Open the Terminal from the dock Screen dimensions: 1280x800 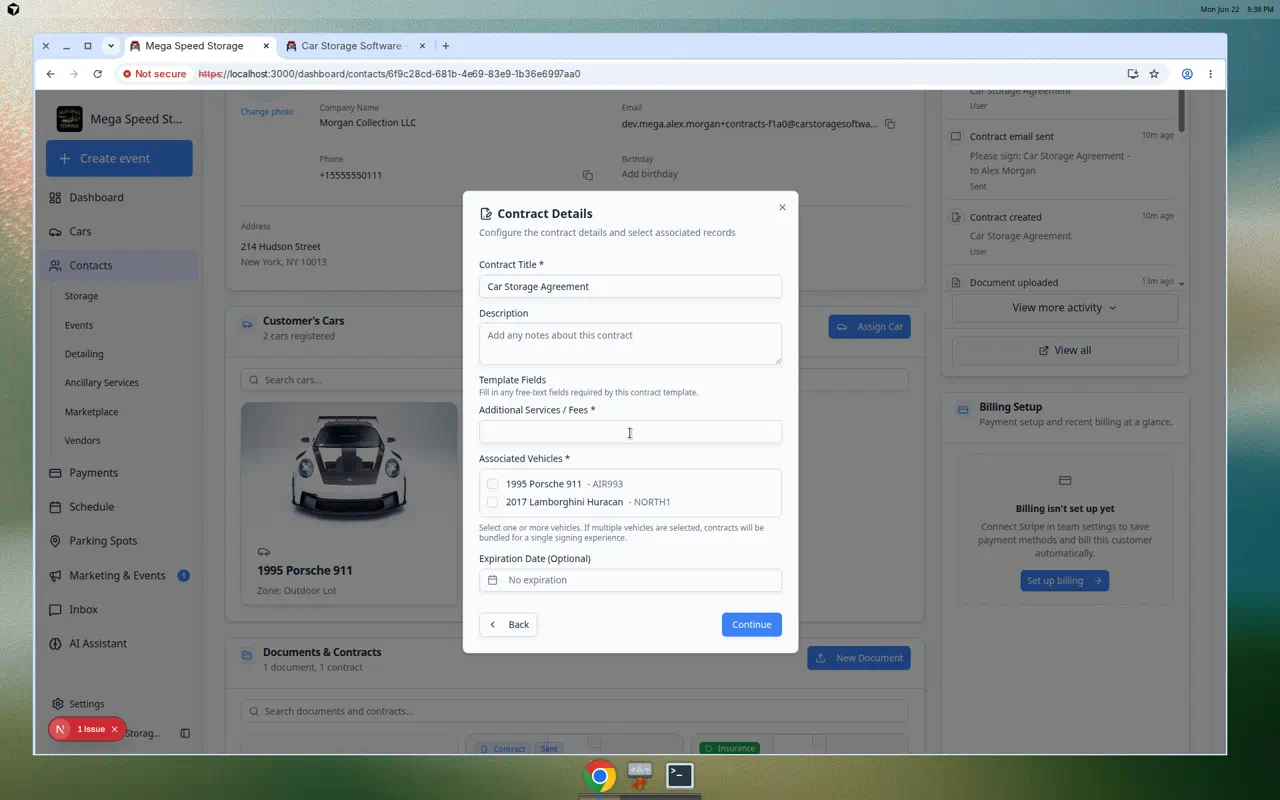[680, 775]
